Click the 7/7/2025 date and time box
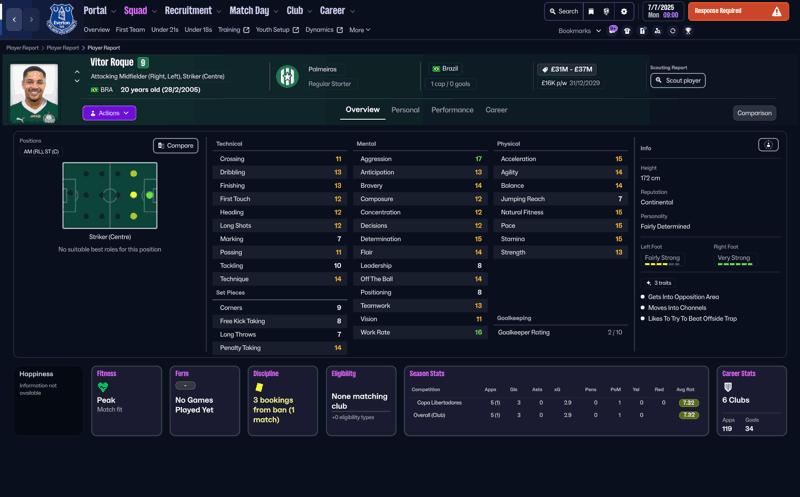 click(x=663, y=11)
